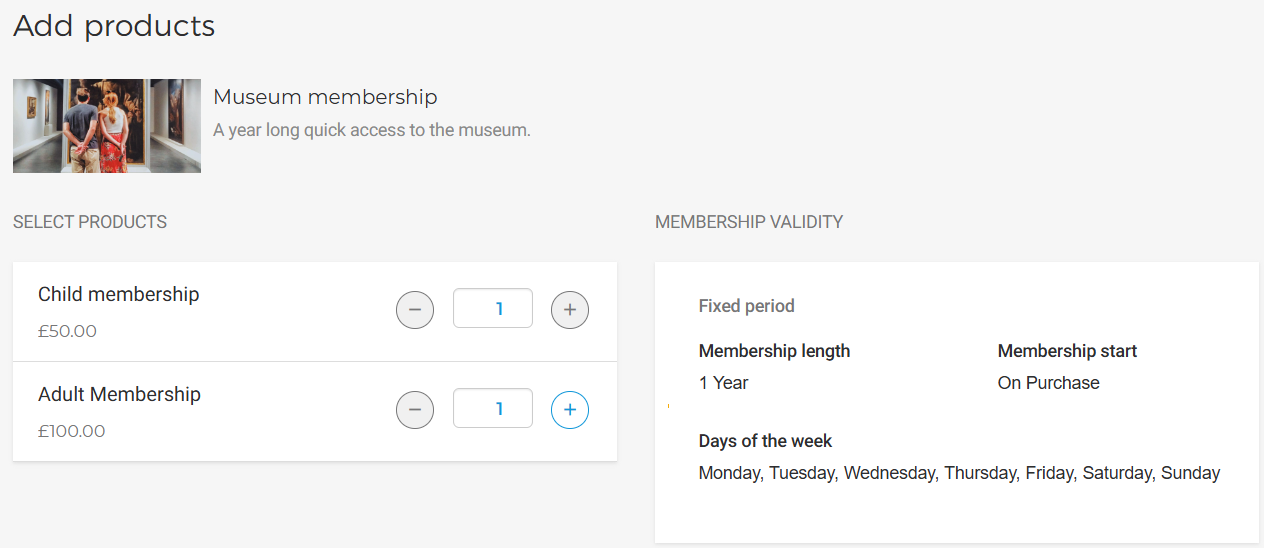Click the Child membership quantity field
Viewport: 1264px width, 548px height.
point(492,309)
